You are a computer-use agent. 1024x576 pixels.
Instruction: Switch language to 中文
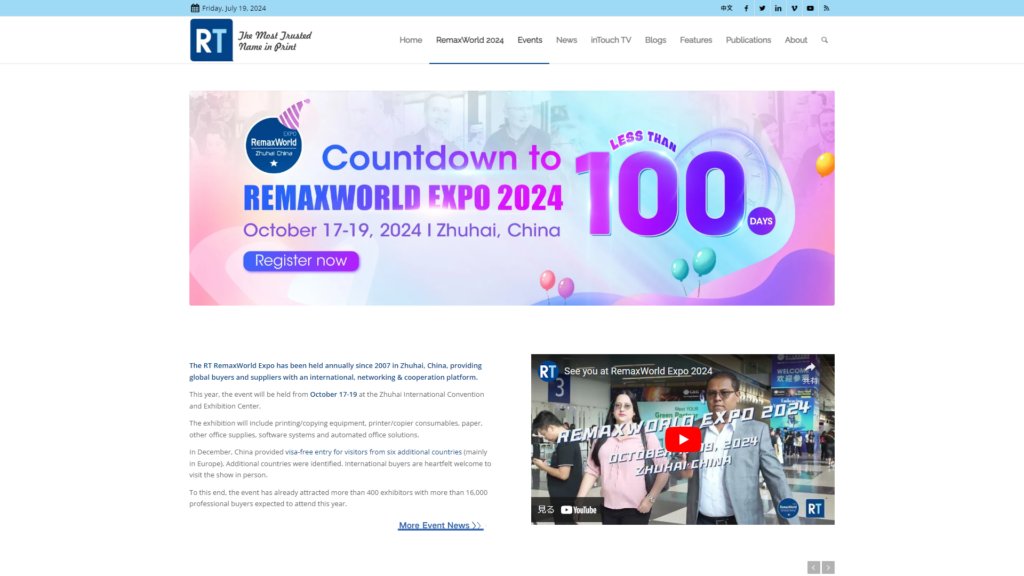[726, 8]
